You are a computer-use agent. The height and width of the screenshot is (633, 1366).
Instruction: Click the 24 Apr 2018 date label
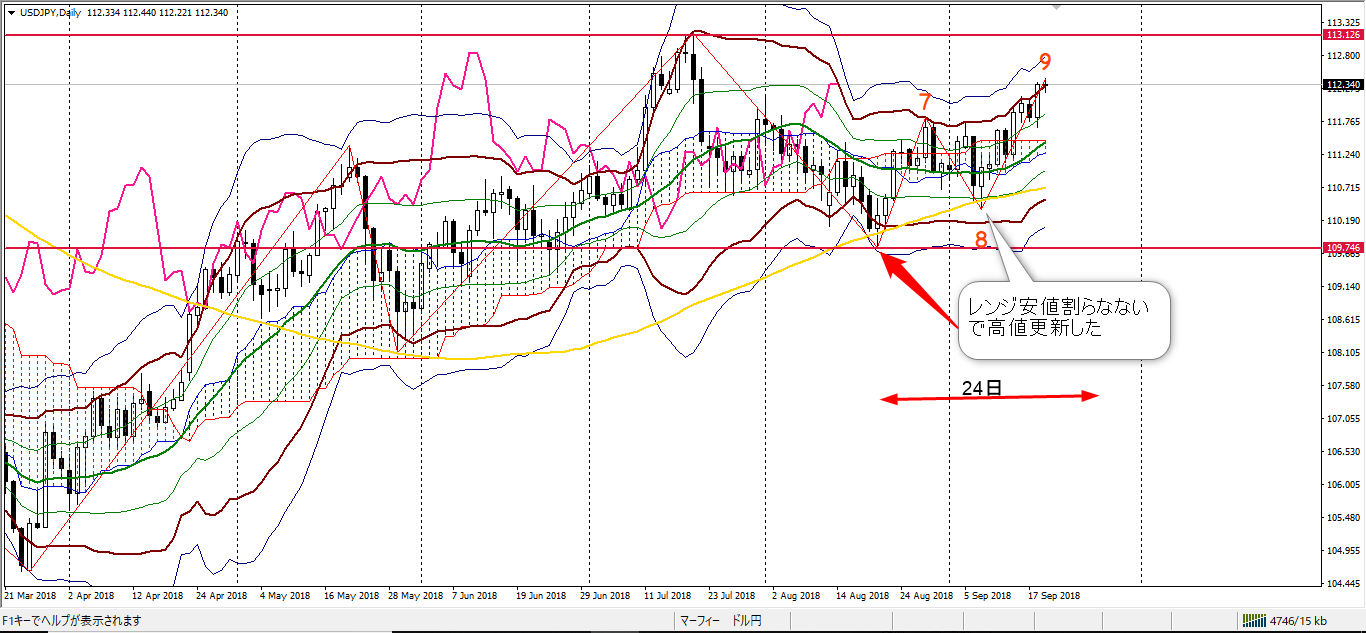point(221,595)
